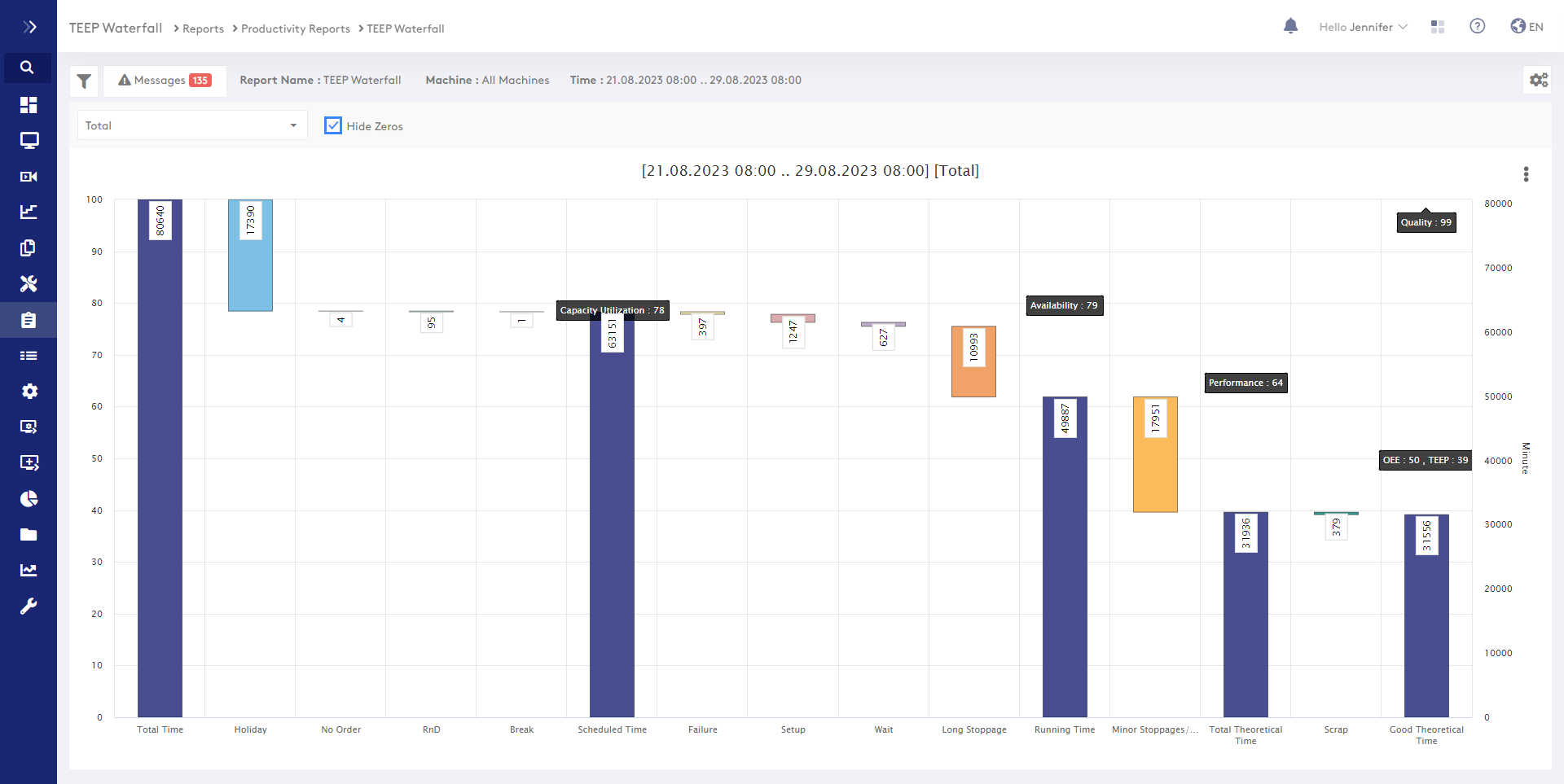Open report settings gears icon
The width and height of the screenshot is (1564, 784).
(x=1538, y=80)
